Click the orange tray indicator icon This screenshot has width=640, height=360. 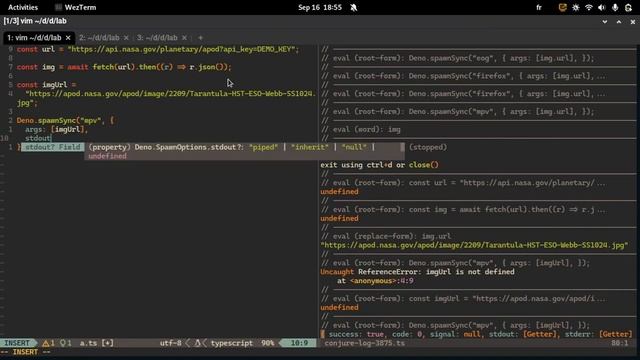[562, 7]
